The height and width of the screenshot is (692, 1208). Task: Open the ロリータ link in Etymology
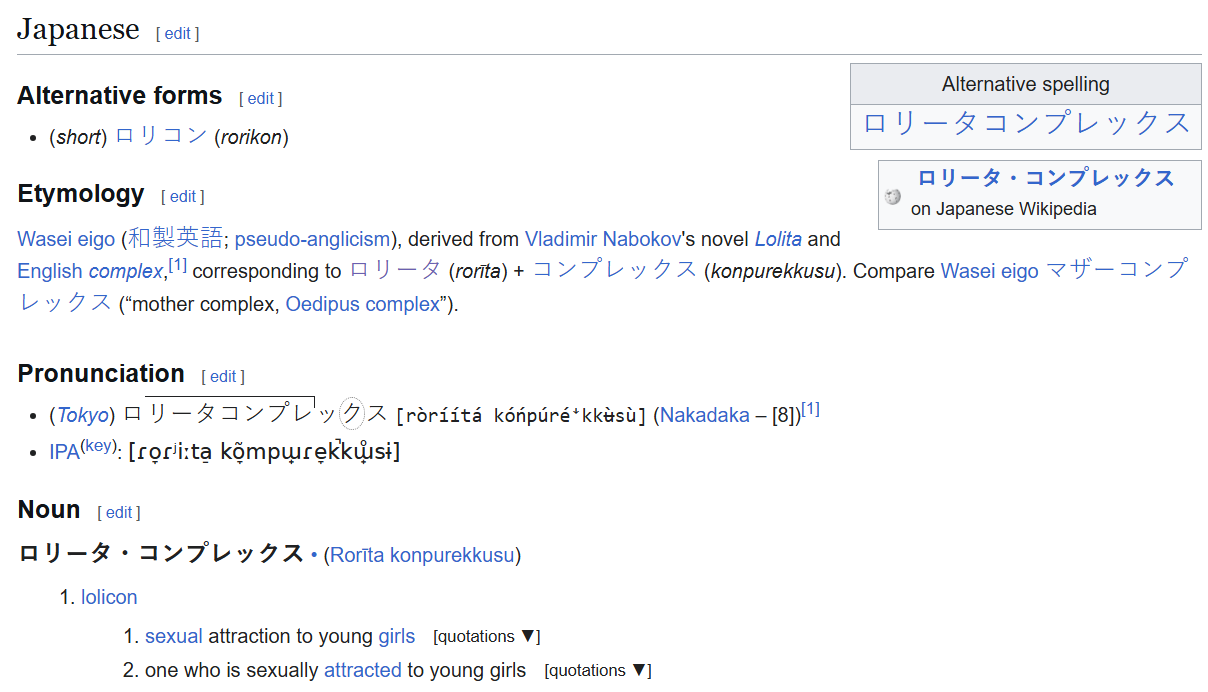(x=395, y=270)
